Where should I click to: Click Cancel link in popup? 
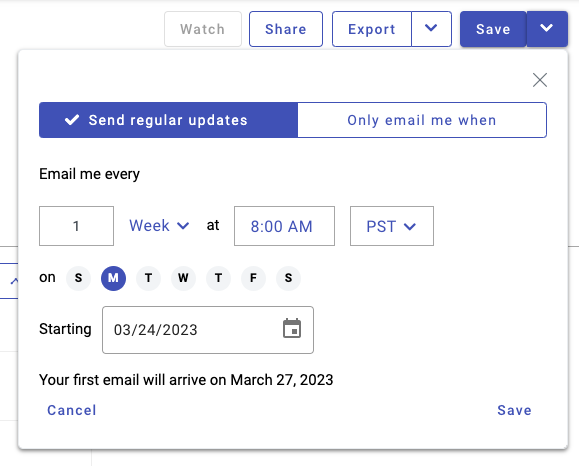[x=72, y=410]
